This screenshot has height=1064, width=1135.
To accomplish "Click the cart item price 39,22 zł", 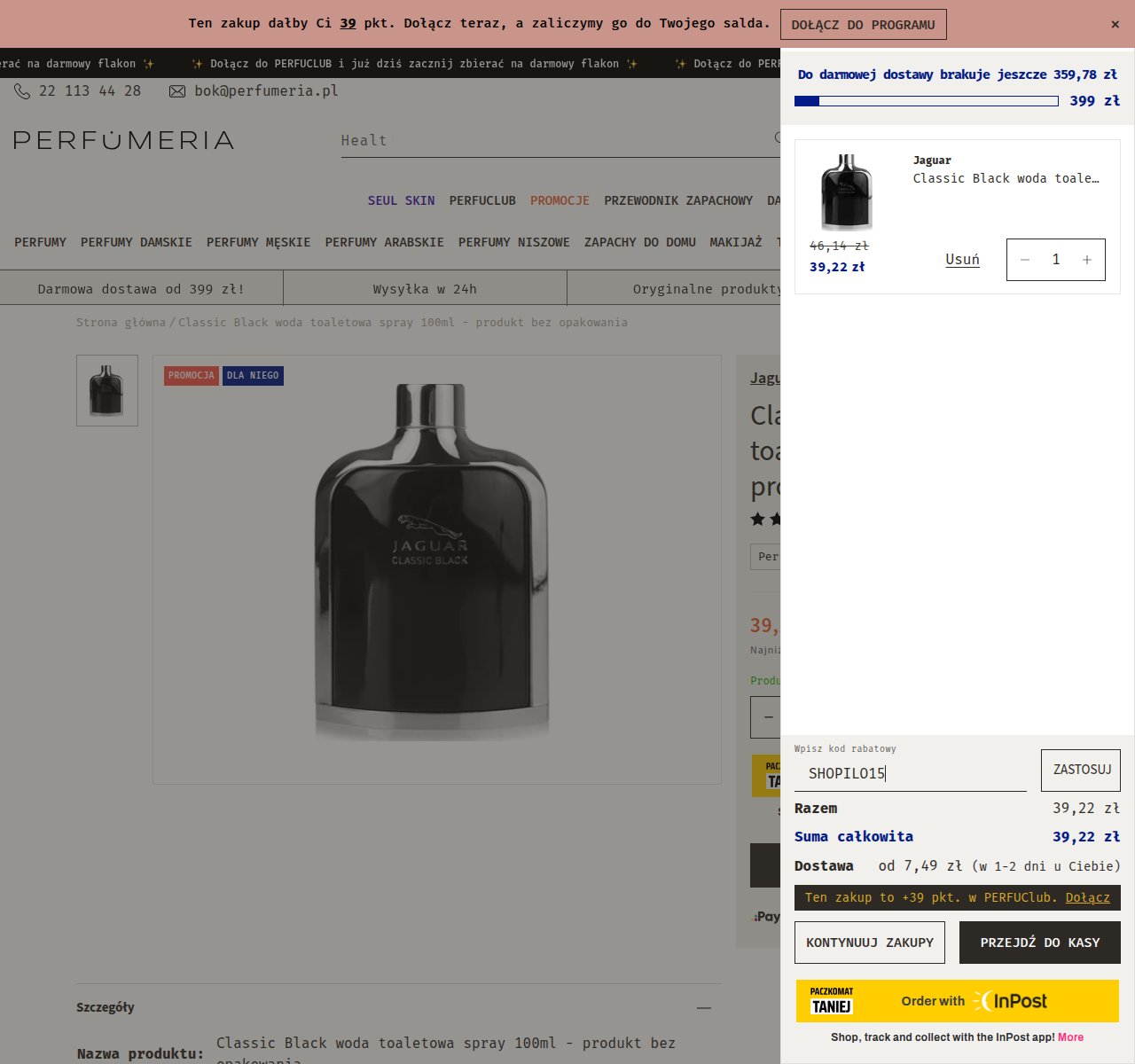I will coord(837,267).
